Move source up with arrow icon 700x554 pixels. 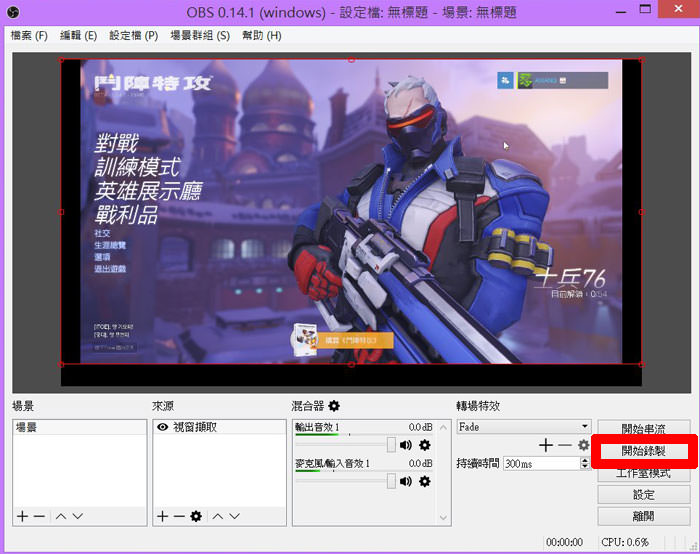coord(218,517)
